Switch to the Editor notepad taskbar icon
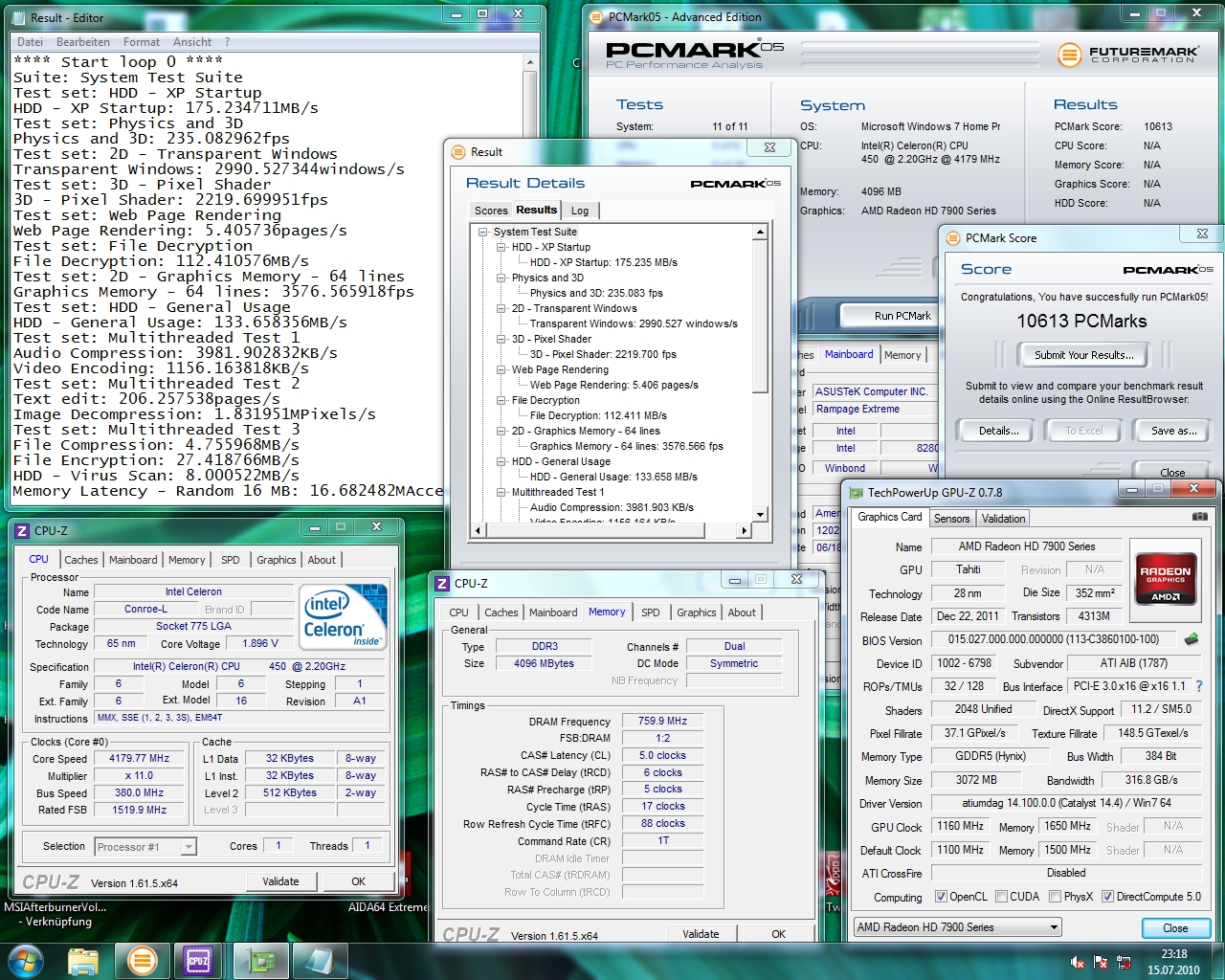Screen dimensions: 1225x980 [319, 960]
